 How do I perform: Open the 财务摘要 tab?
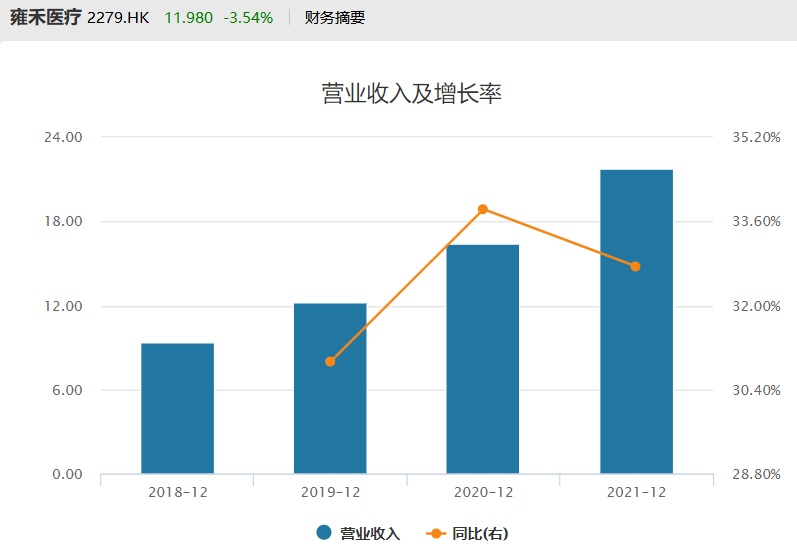click(335, 17)
